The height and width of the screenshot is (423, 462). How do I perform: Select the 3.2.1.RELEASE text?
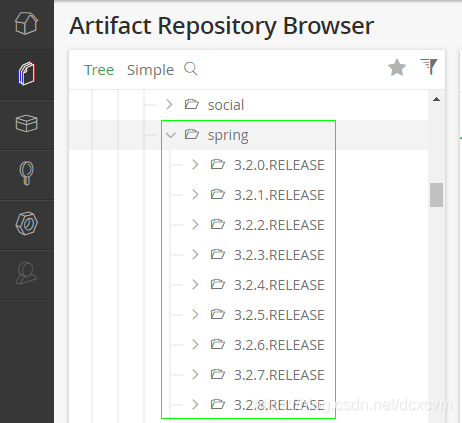279,195
